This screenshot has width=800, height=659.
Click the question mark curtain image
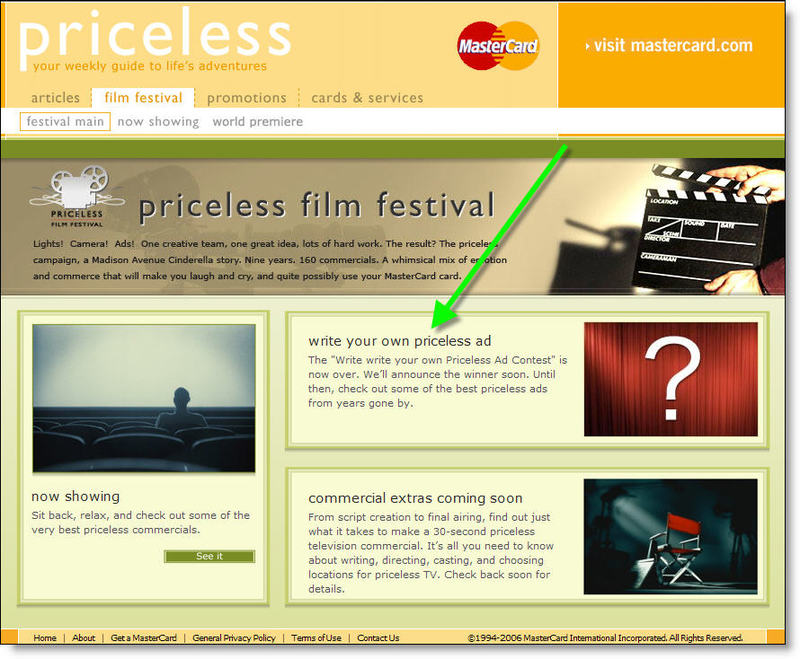670,379
